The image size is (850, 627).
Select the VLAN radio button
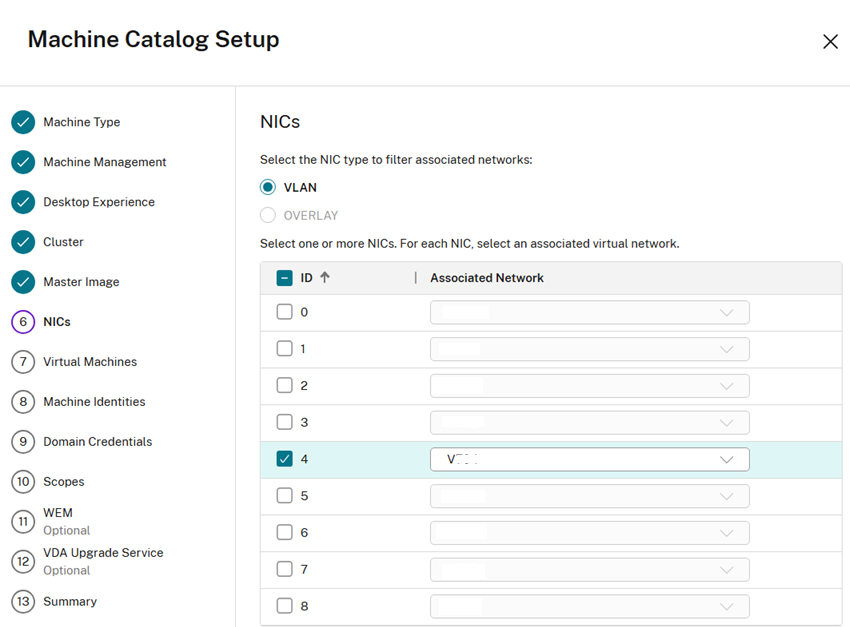(267, 187)
